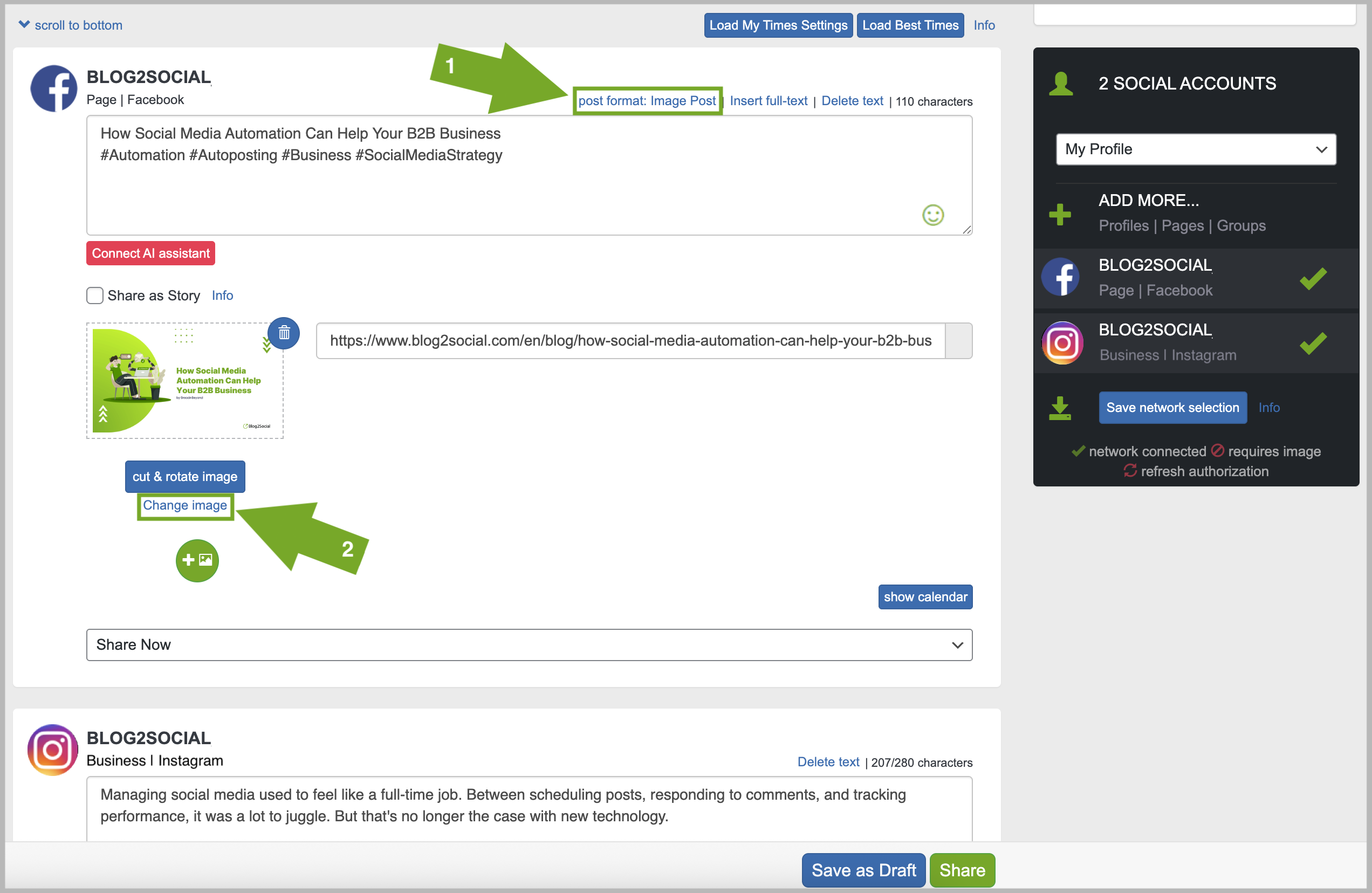Click the requires image prohibited icon
1372x893 pixels.
click(x=1217, y=450)
